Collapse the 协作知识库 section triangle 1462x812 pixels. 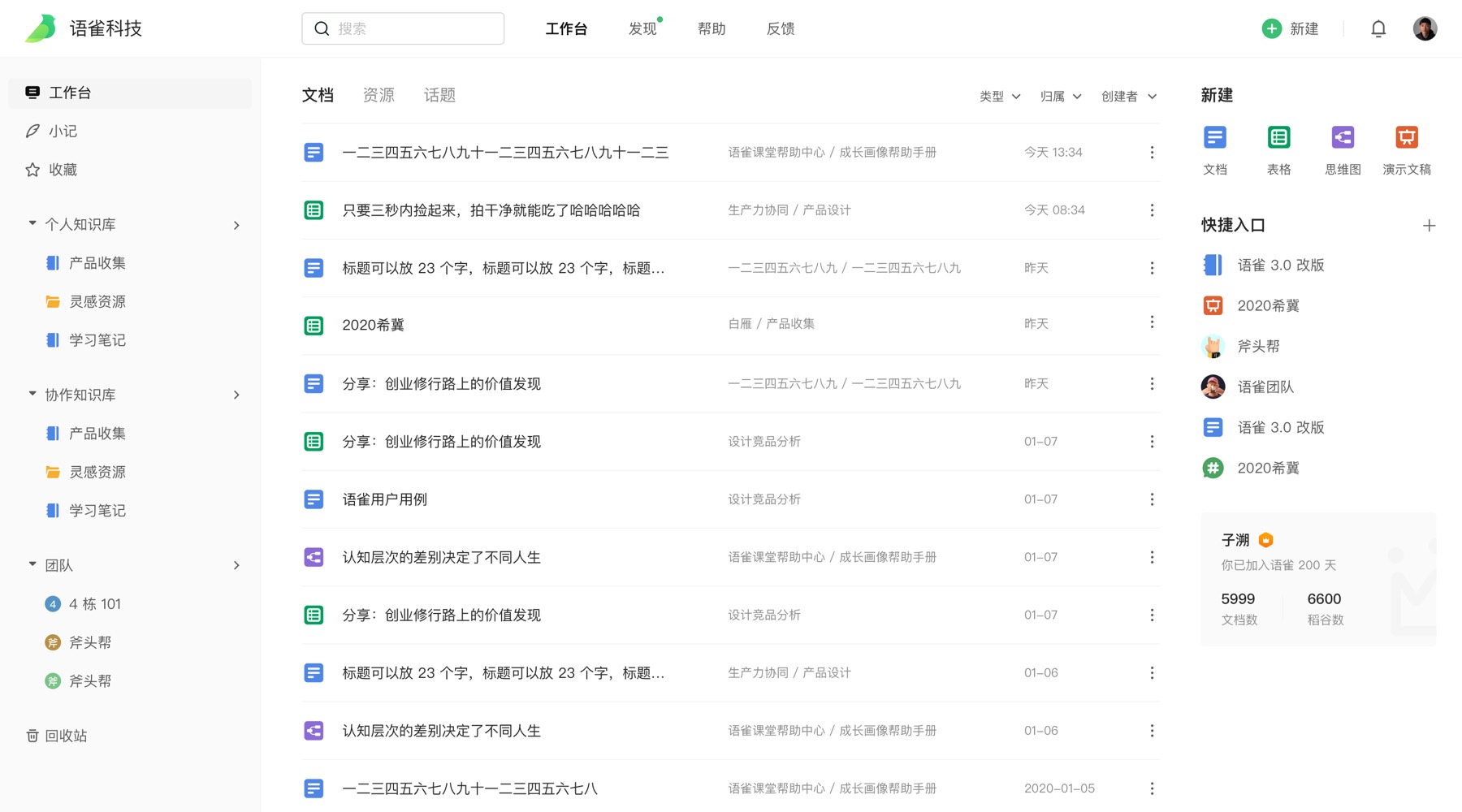click(32, 394)
